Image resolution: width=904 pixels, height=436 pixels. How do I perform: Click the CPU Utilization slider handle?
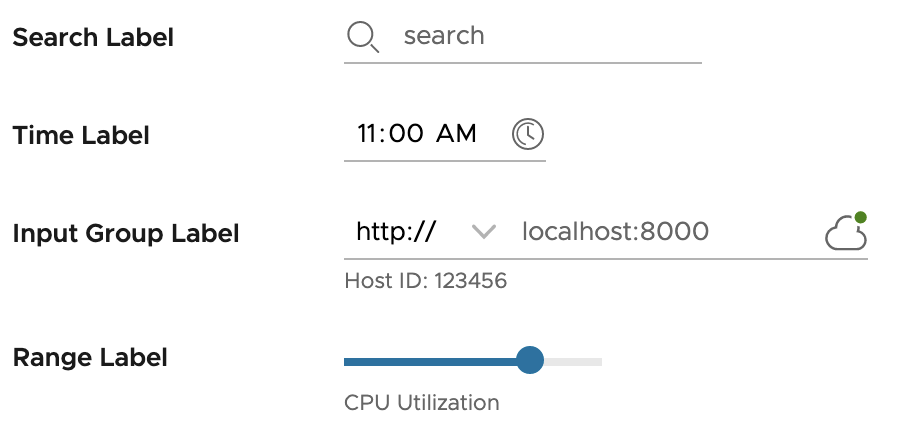[529, 360]
